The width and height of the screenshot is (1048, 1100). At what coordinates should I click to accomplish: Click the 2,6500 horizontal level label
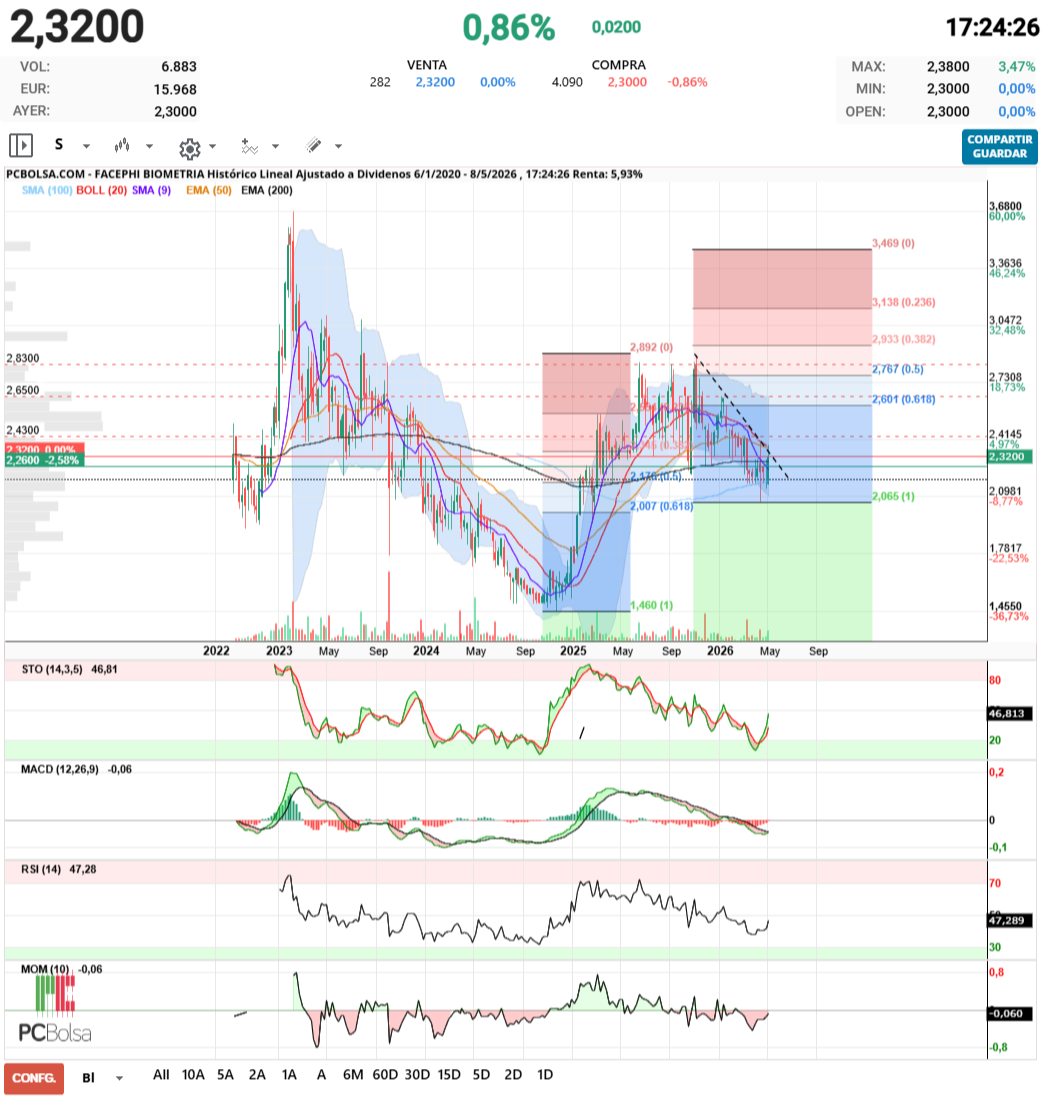pyautogui.click(x=22, y=391)
